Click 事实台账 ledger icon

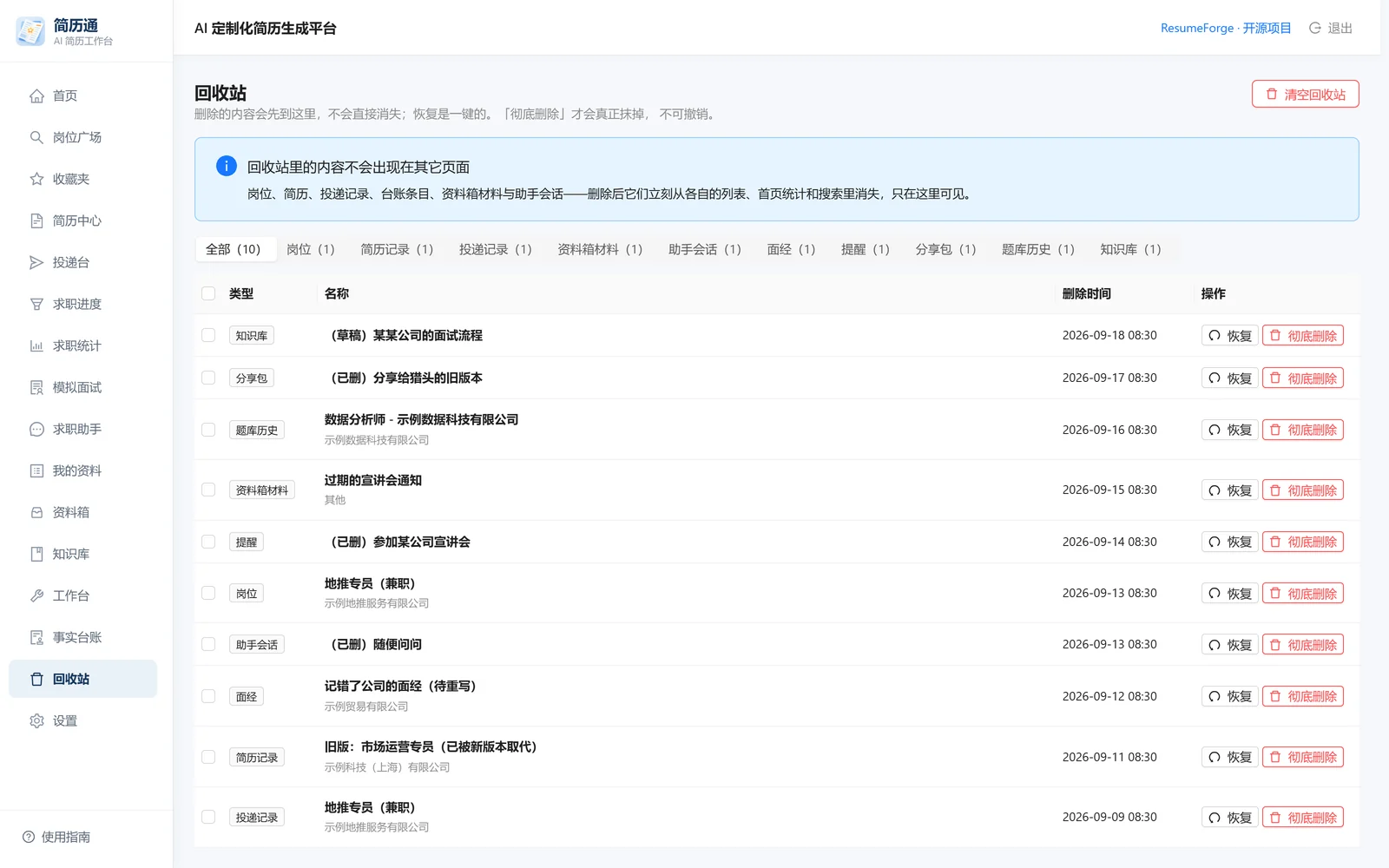[x=36, y=637]
